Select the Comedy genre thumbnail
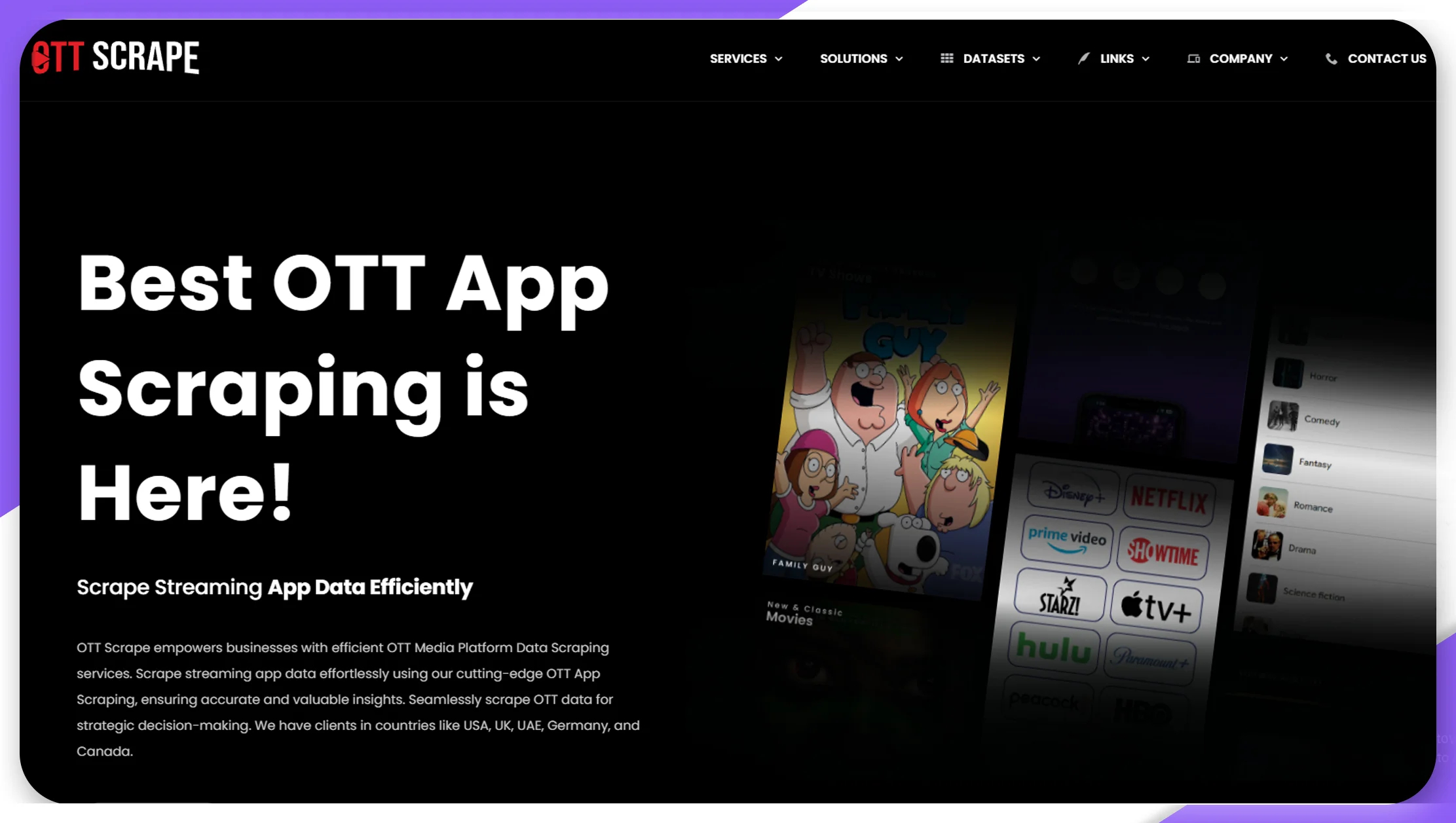Screen dimensions: 1456x823 pos(1283,416)
